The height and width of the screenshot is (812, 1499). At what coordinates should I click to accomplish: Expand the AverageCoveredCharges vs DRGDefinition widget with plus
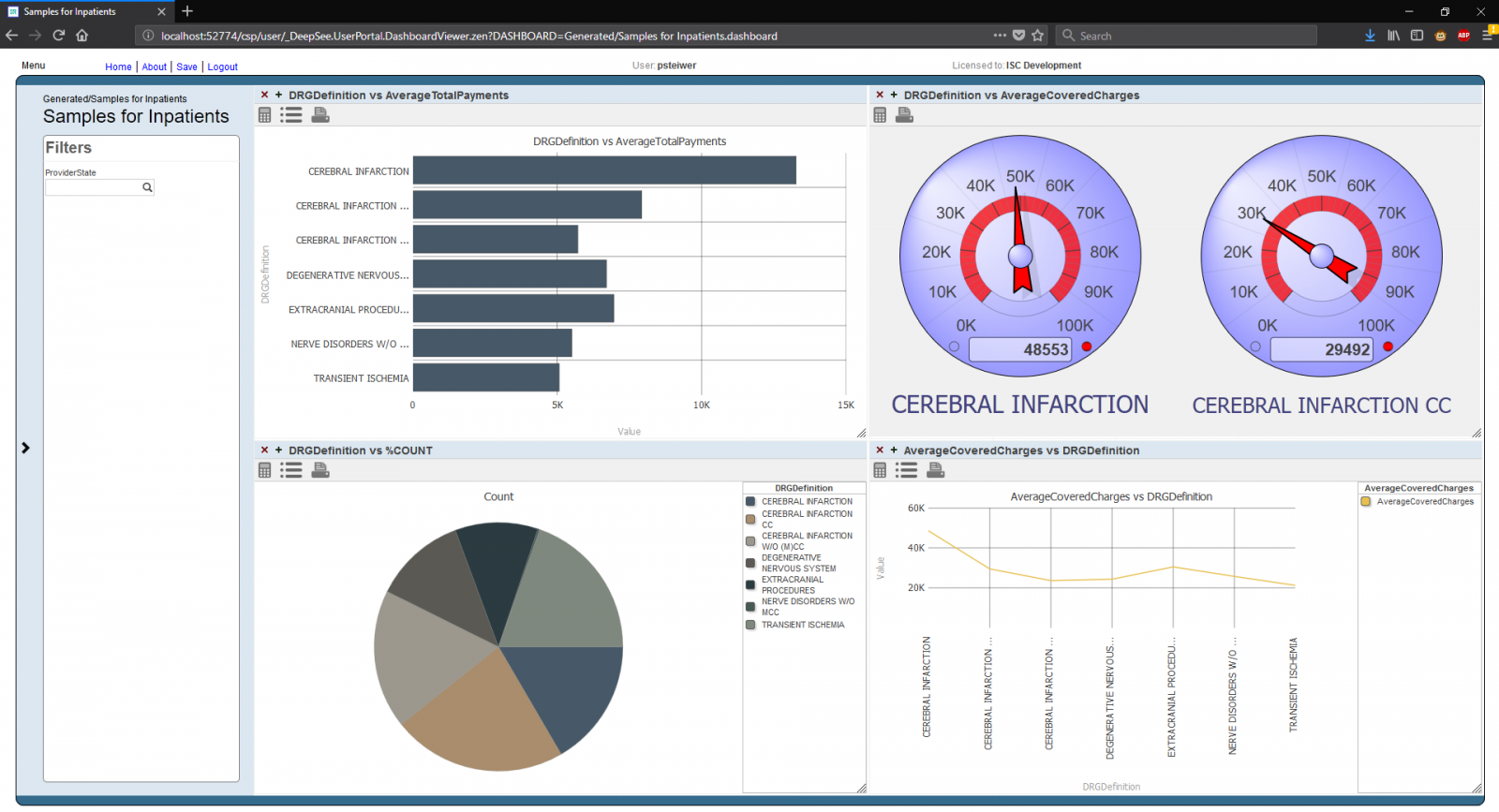click(x=894, y=450)
